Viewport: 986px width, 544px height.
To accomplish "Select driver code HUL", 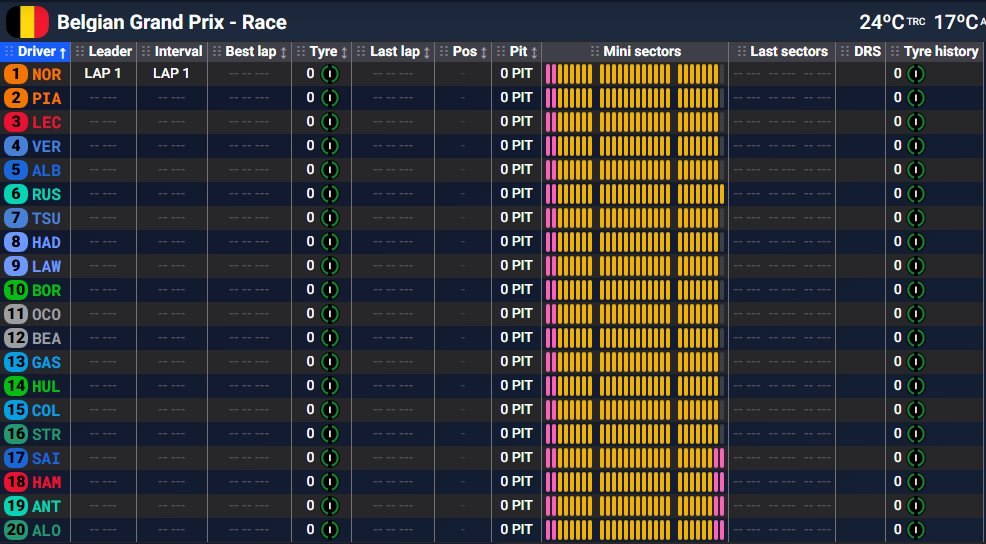I will click(47, 386).
